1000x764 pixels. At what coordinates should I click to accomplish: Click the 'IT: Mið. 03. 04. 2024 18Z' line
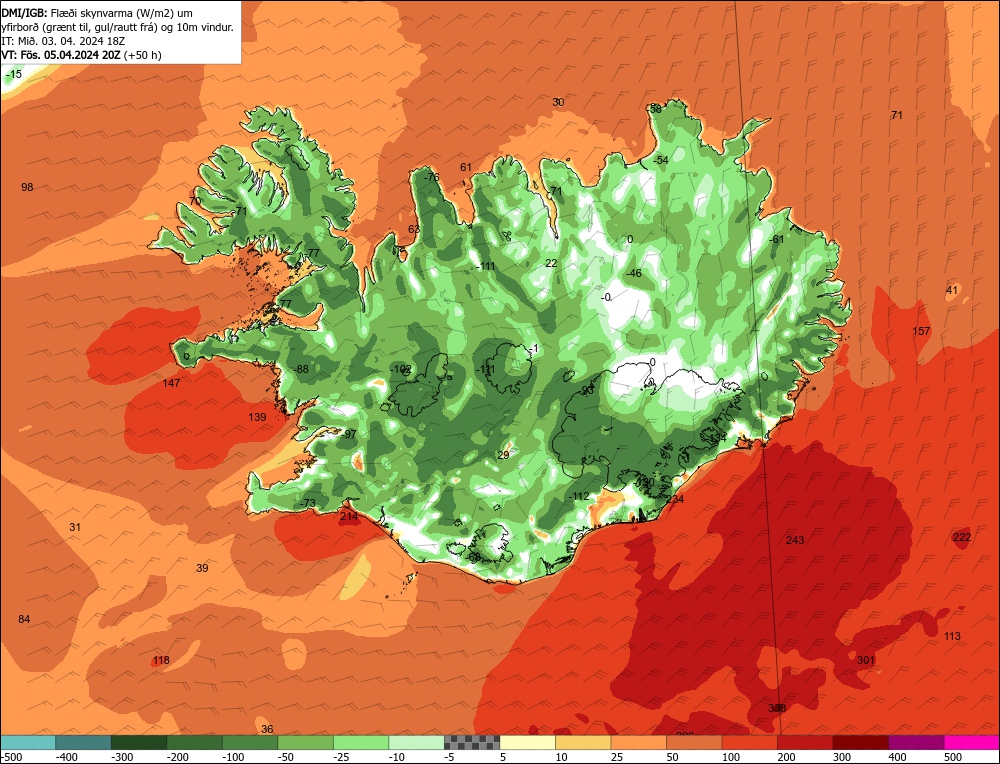63,41
